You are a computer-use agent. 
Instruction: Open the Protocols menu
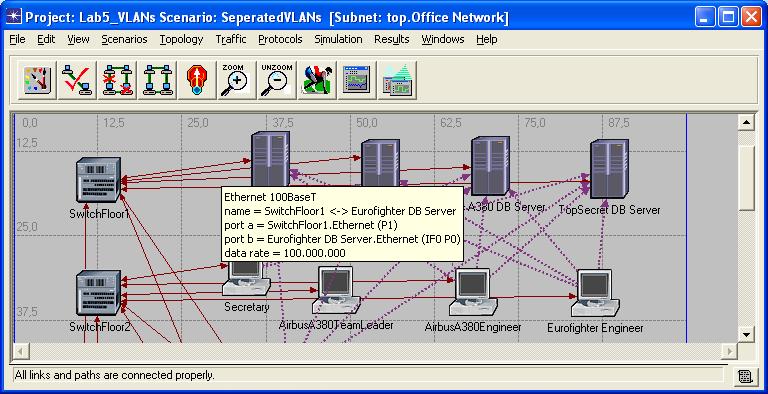click(x=280, y=39)
